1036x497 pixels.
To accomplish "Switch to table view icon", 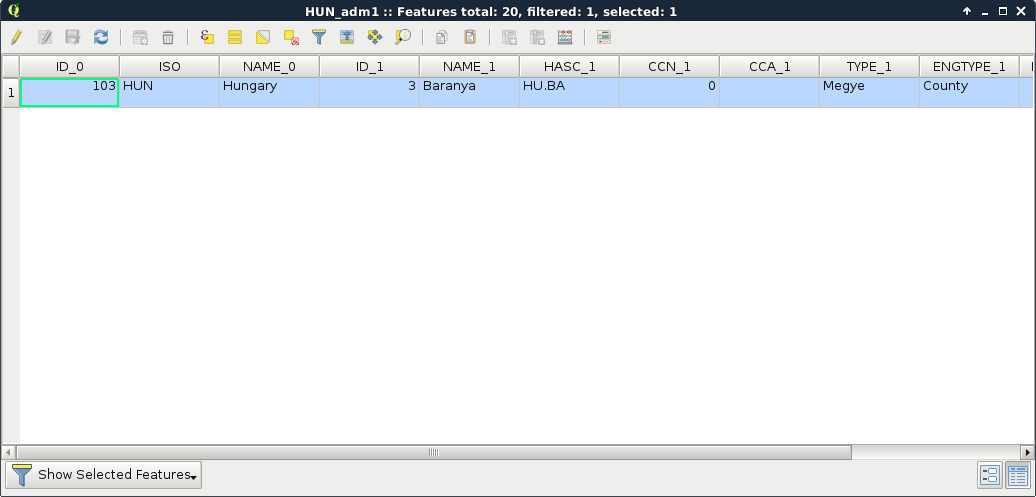I will pyautogui.click(x=1018, y=475).
